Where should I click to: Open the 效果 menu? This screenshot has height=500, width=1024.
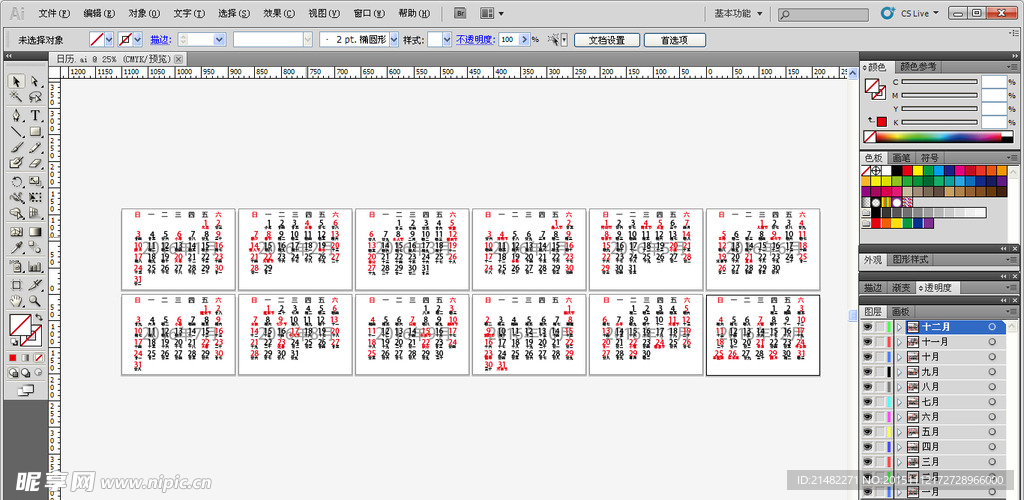[x=278, y=14]
